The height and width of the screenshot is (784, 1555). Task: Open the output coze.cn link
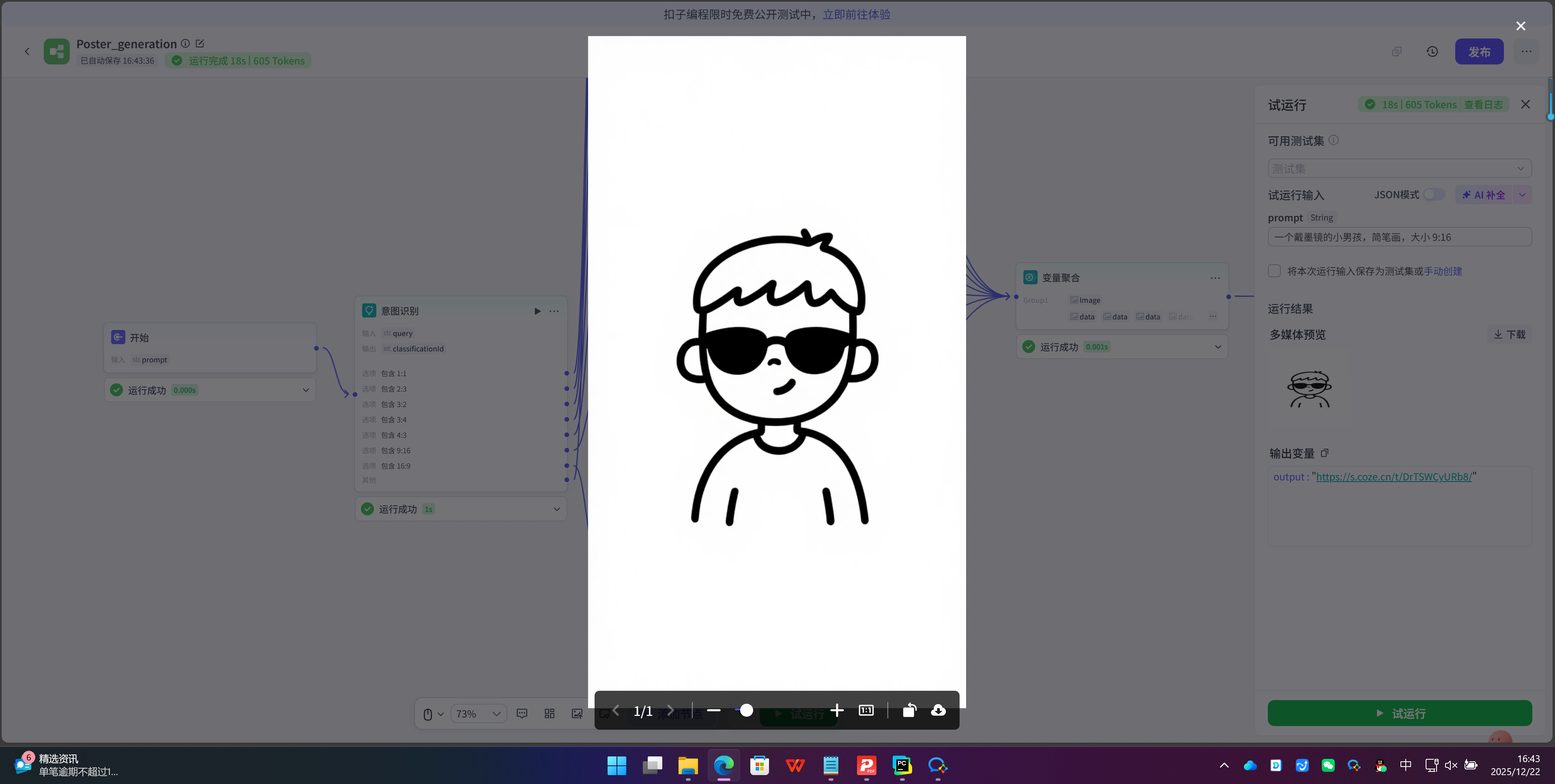pos(1393,477)
